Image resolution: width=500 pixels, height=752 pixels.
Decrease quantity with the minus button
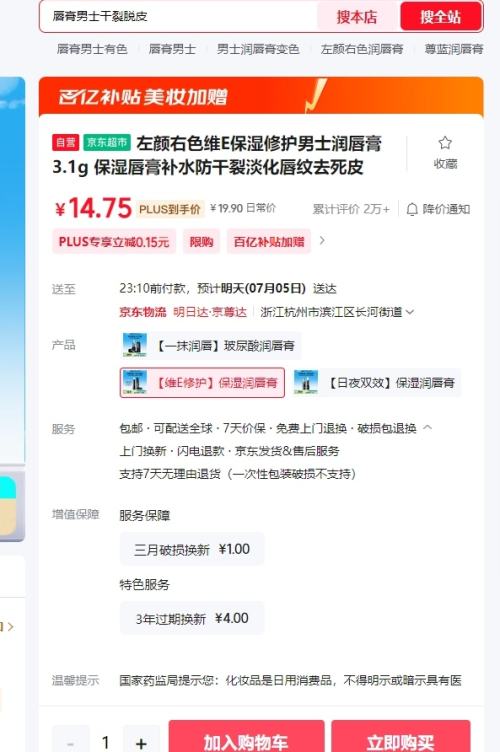point(70,741)
